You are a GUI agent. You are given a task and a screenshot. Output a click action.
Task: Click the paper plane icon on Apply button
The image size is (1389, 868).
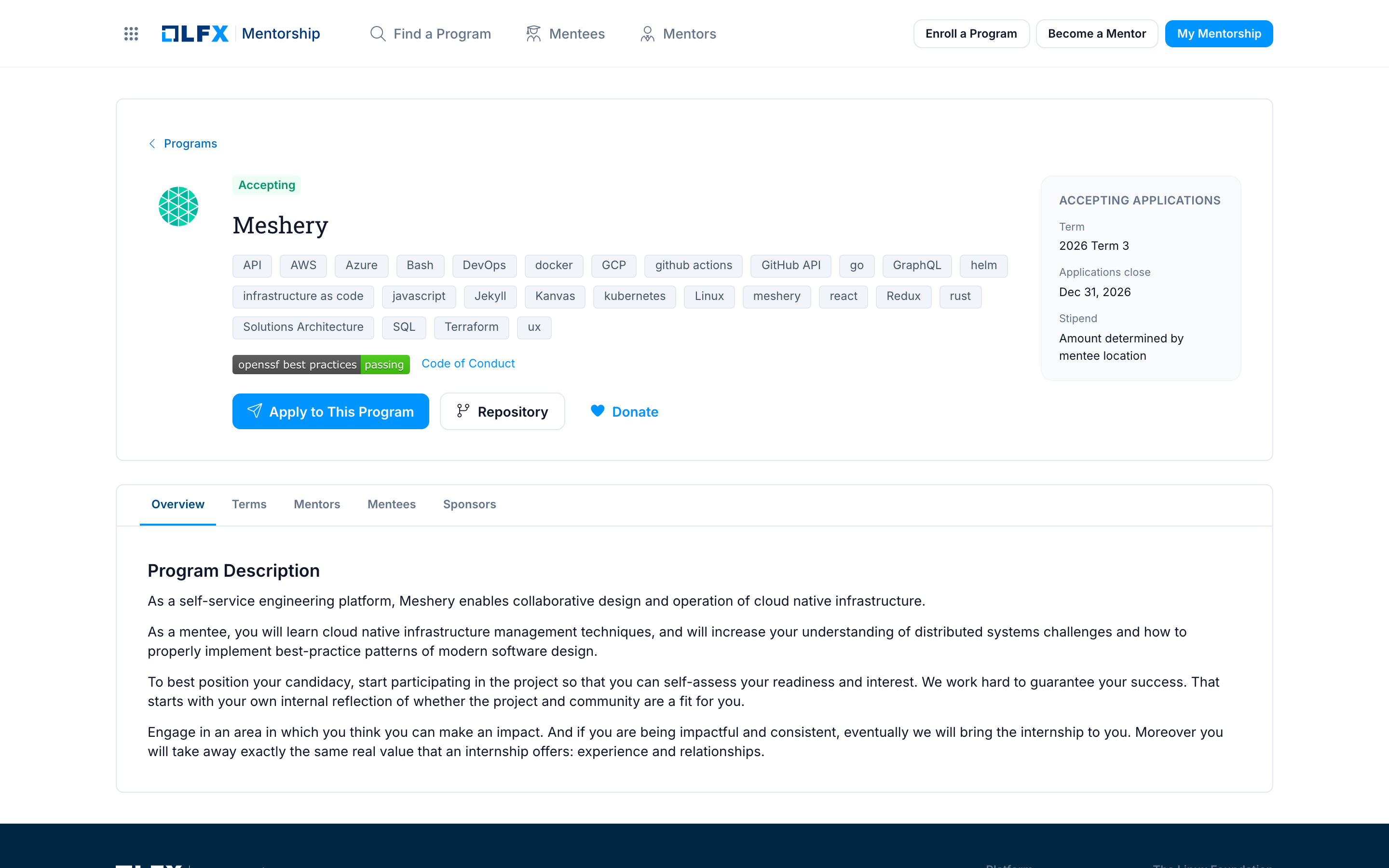(x=254, y=411)
